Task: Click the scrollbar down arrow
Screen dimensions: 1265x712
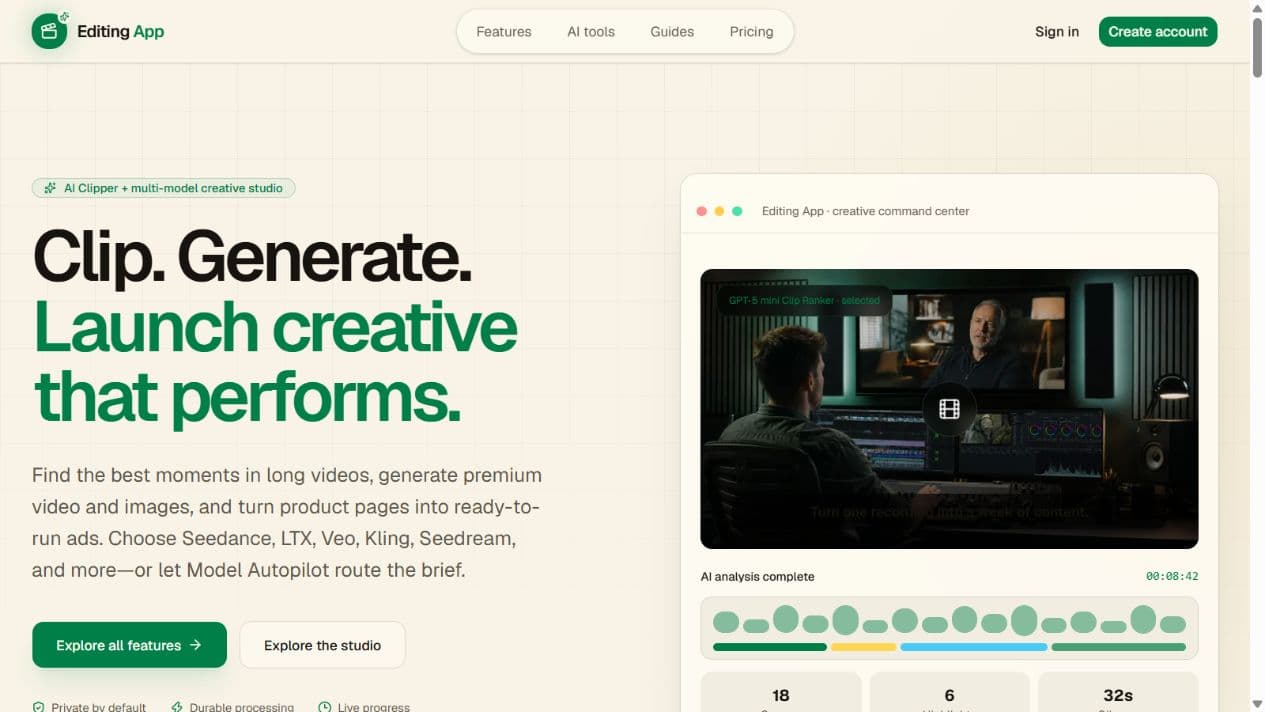Action: (1257, 704)
